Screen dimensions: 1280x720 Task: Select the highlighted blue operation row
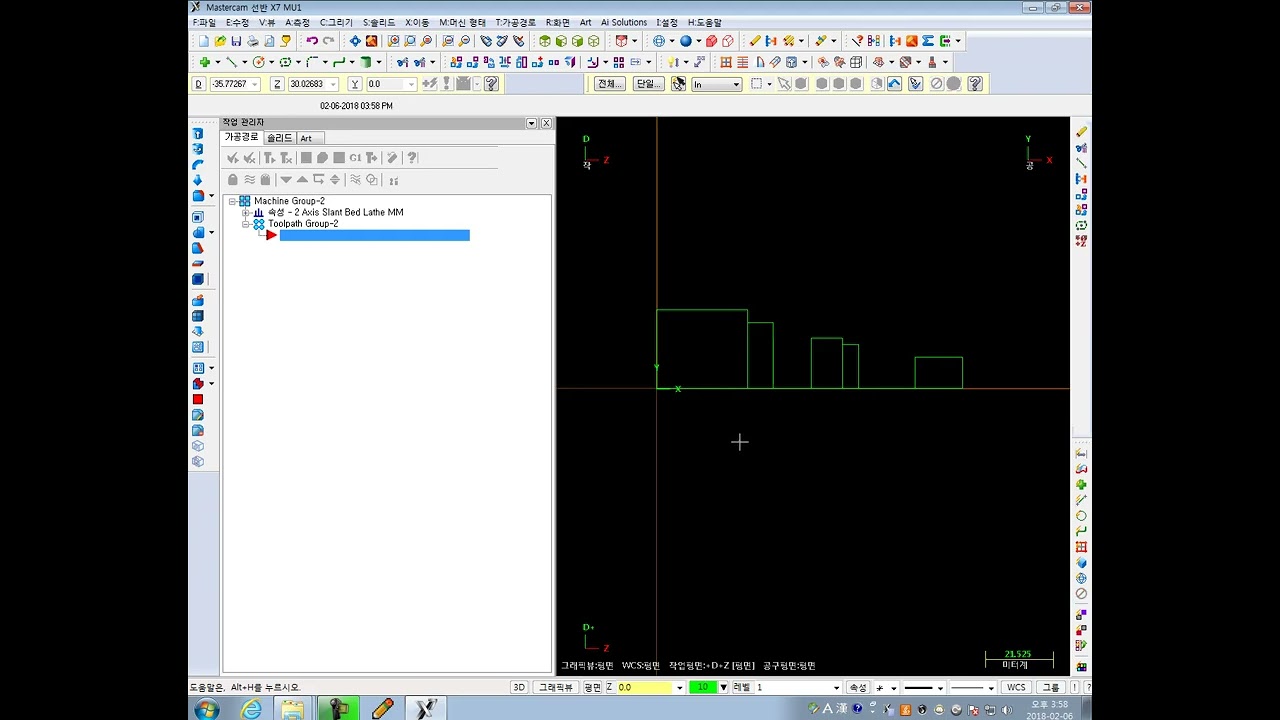[x=374, y=235]
